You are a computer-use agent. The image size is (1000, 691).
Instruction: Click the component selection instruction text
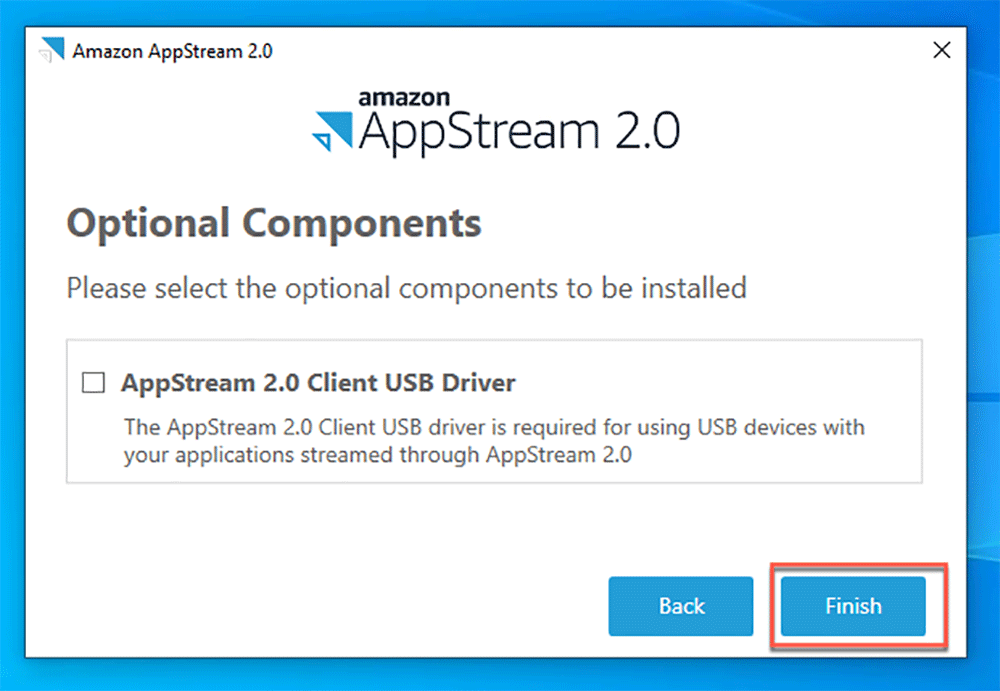click(405, 288)
